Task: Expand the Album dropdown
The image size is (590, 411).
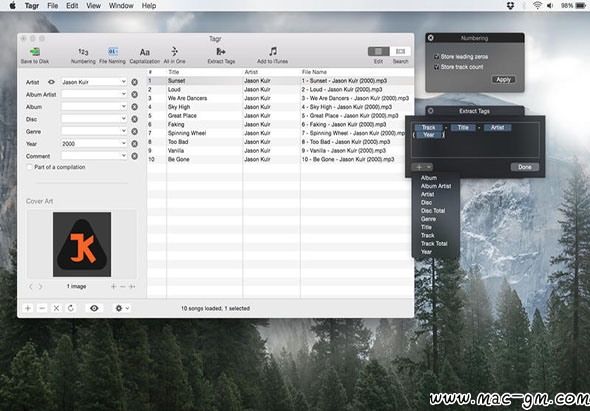Action: click(123, 107)
